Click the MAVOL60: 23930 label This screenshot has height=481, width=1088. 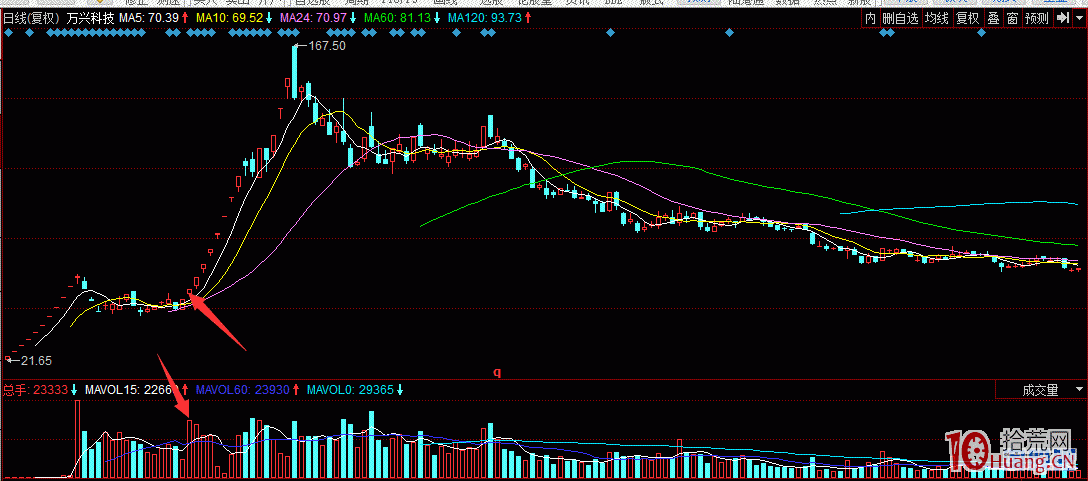[244, 390]
